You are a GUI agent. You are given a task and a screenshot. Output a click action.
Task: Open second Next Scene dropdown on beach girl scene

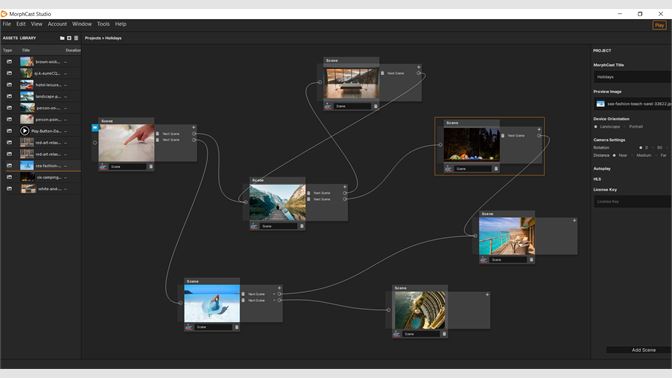[x=274, y=301]
